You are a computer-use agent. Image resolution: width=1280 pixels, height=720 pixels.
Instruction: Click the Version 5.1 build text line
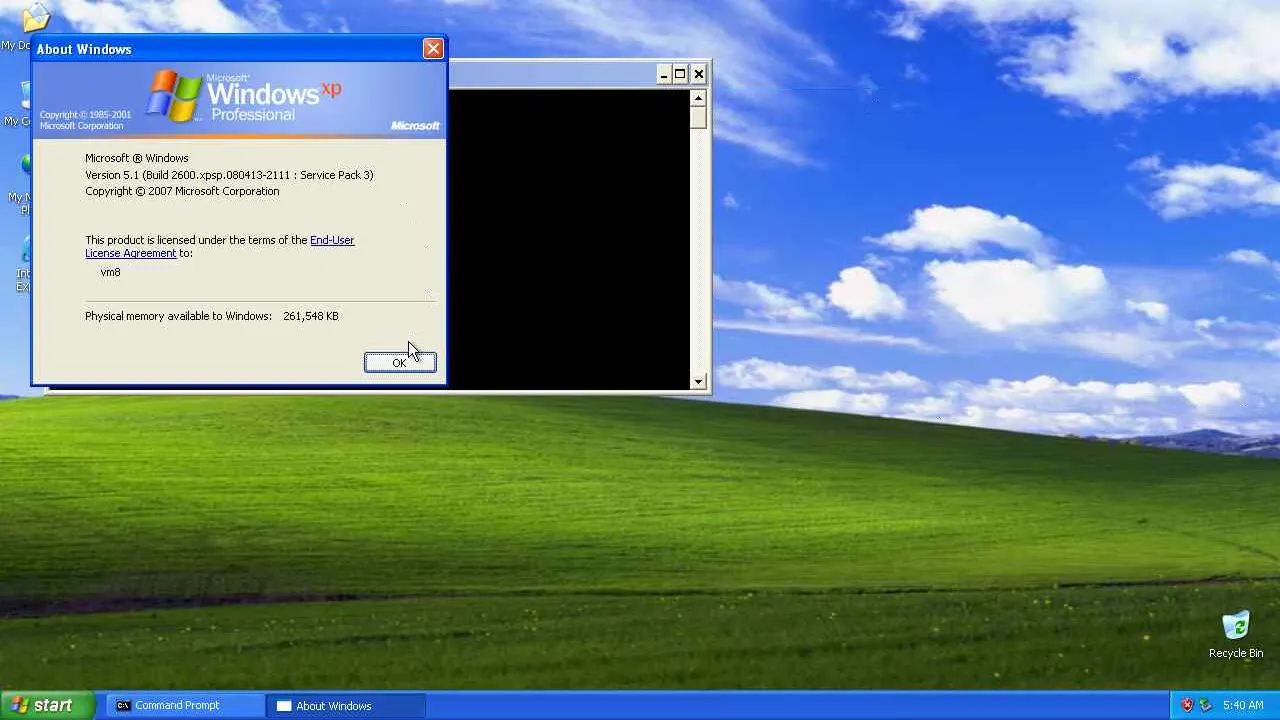tap(229, 175)
